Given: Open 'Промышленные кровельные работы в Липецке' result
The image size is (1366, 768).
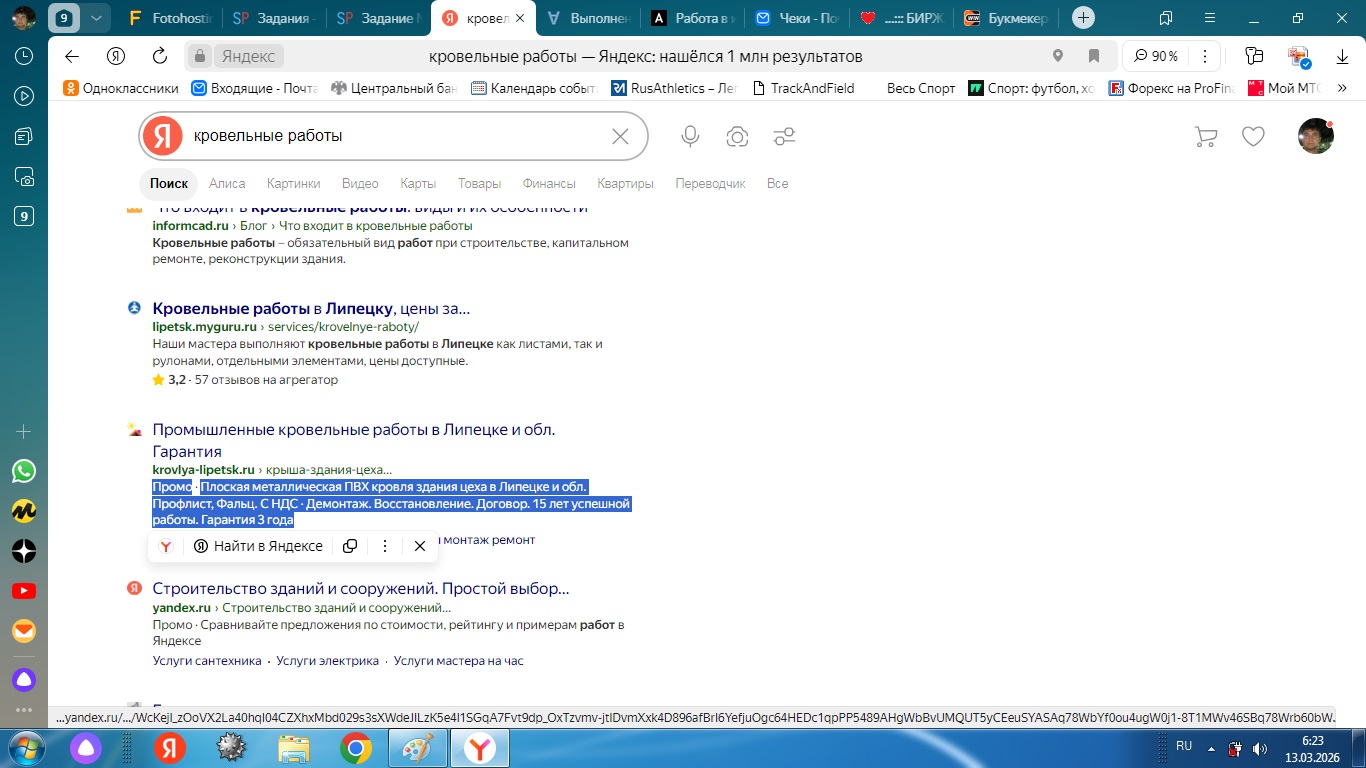Looking at the screenshot, I should coord(353,440).
